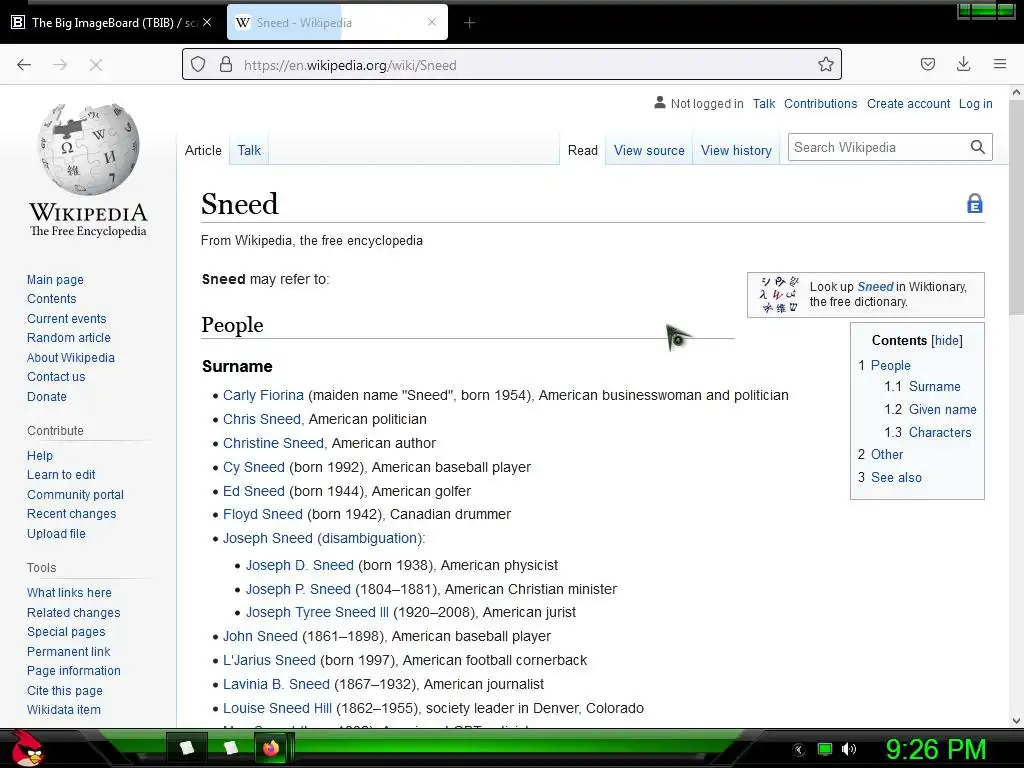
Task: Bookmark this page with the star icon
Action: pos(825,65)
